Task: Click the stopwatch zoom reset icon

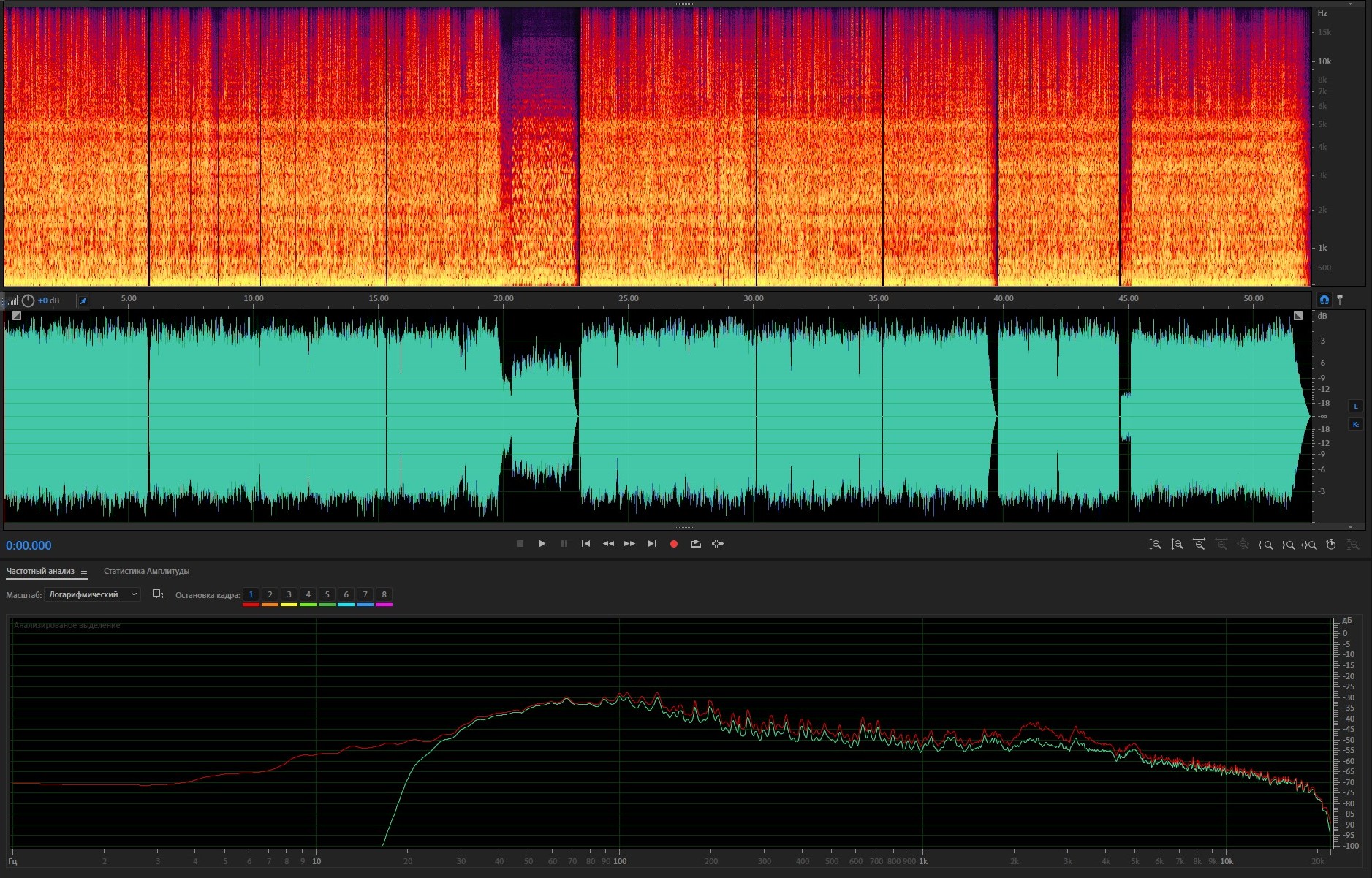Action: coord(1331,545)
